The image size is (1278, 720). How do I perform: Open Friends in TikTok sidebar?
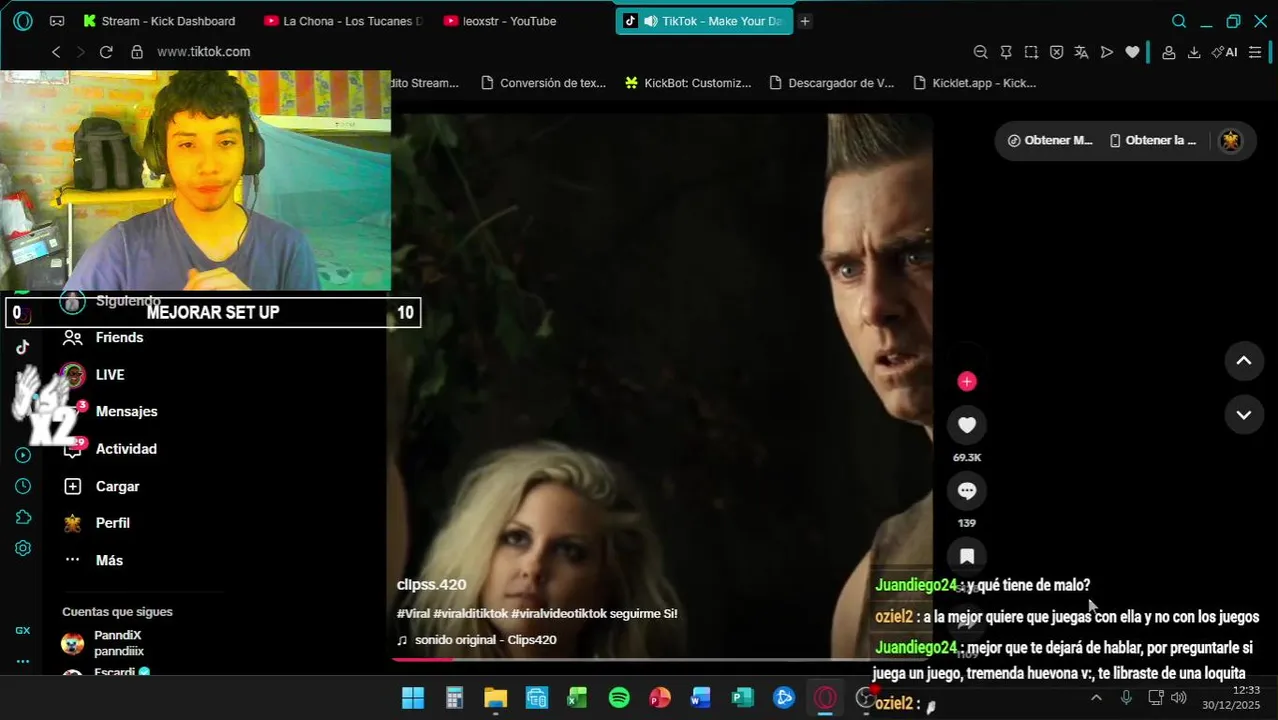(x=104, y=338)
